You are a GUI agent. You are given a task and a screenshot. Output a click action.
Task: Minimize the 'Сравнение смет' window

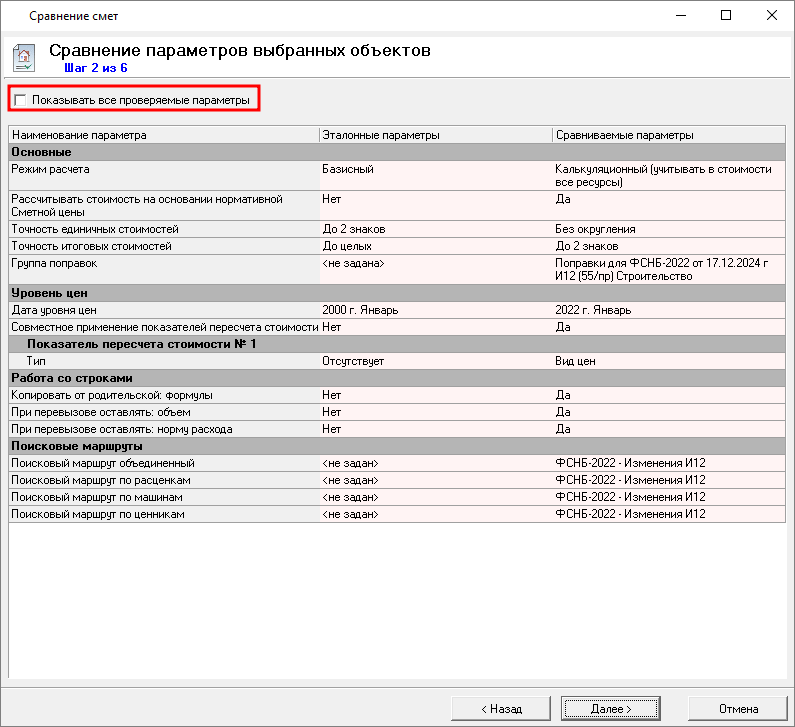click(680, 16)
